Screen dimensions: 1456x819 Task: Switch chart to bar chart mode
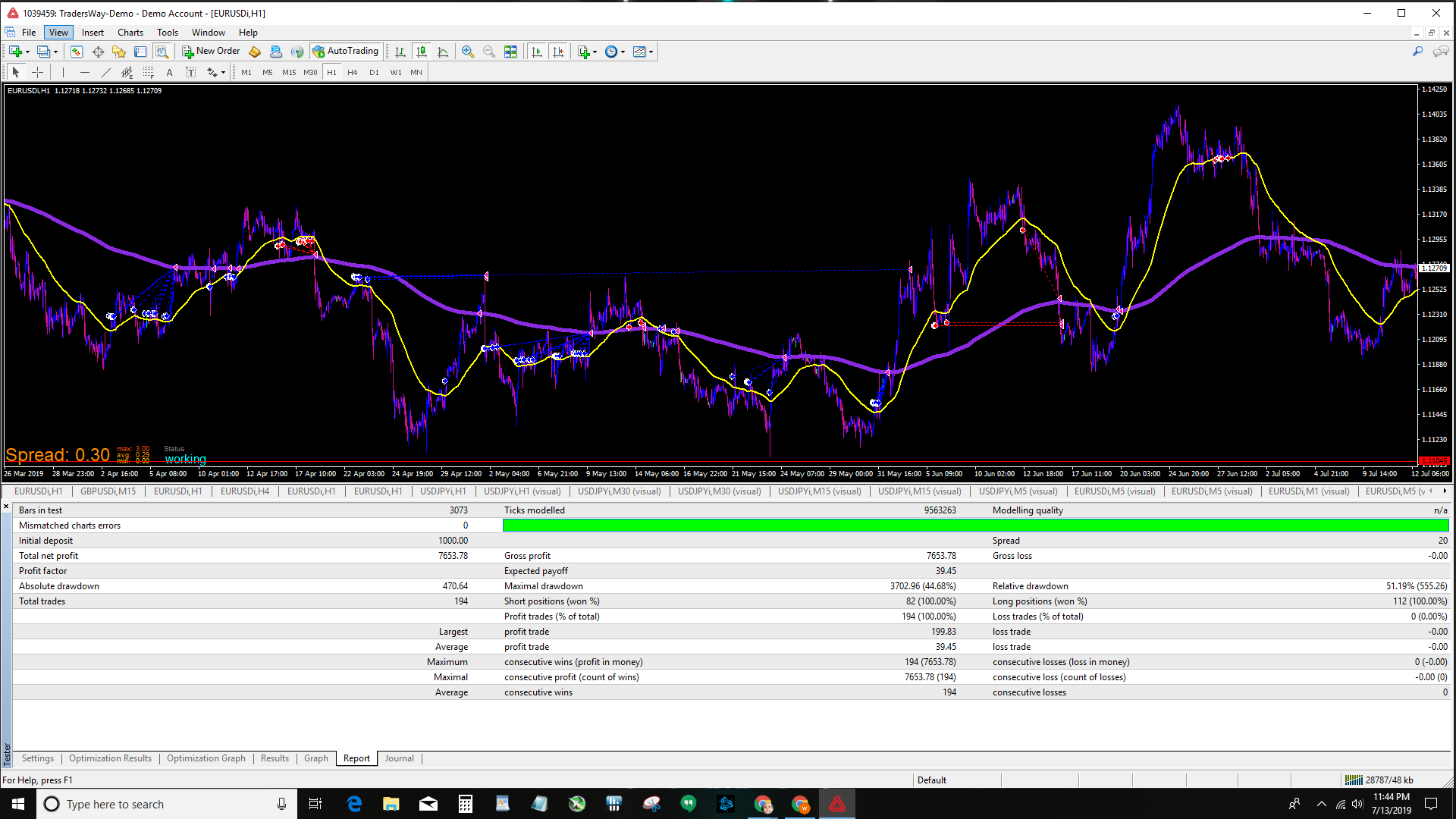point(400,52)
